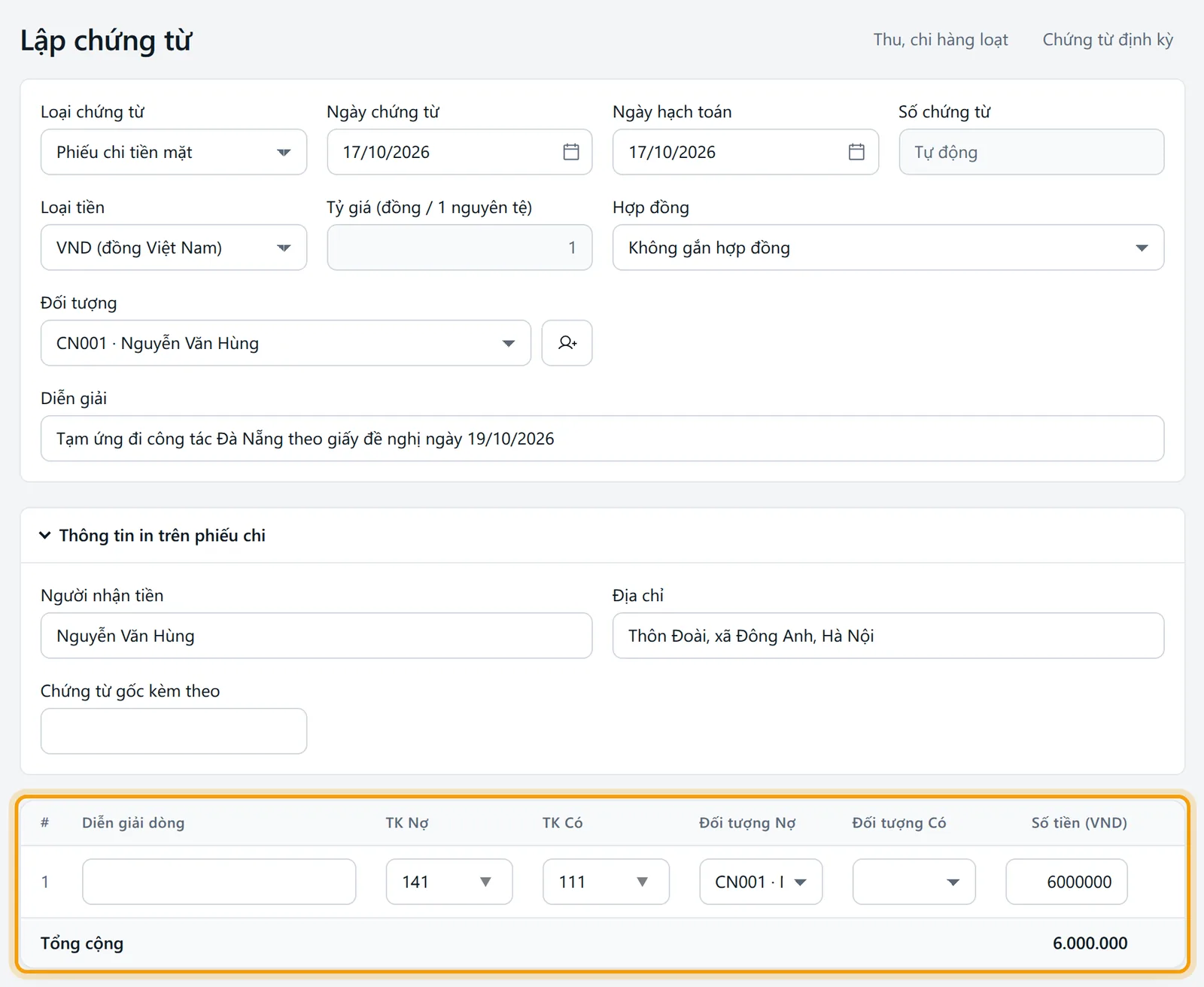1204x987 pixels.
Task: Collapse Thông tin in trên phiếu chi section
Action: pos(153,536)
